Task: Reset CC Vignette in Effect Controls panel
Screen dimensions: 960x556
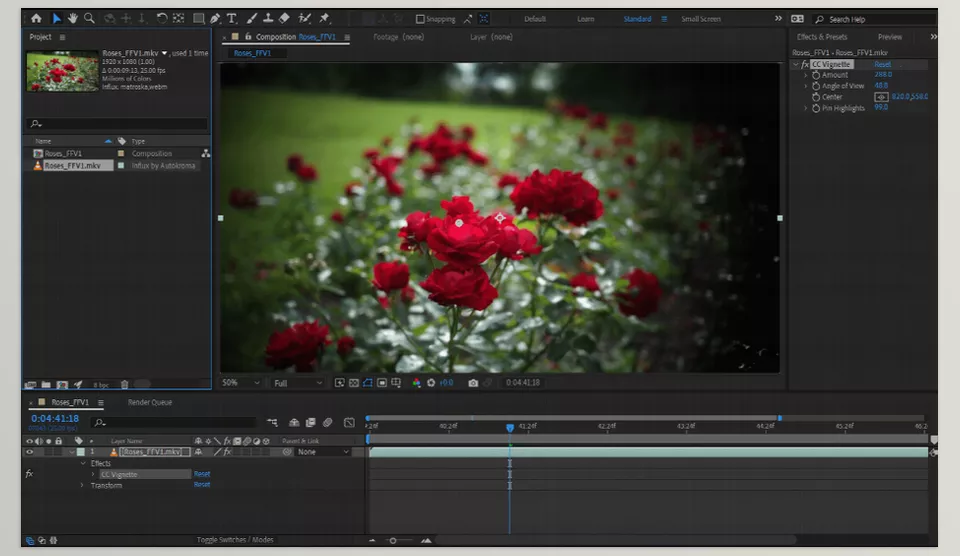Action: coord(882,64)
